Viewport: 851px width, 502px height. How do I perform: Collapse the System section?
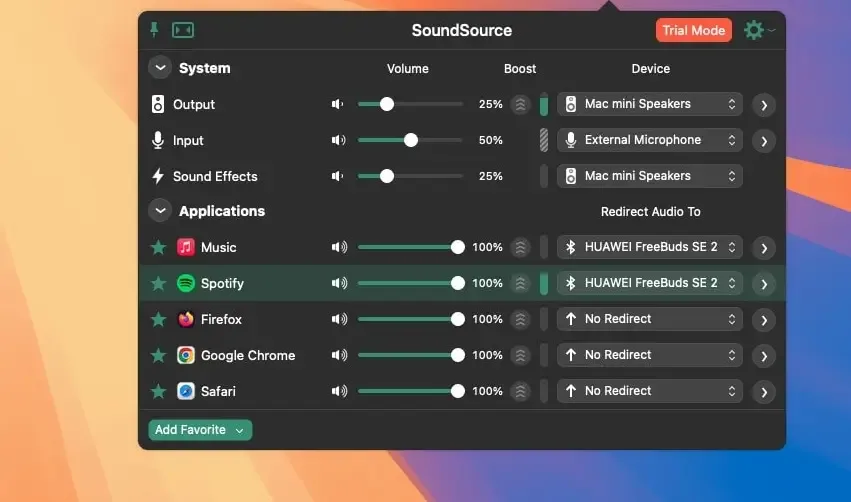click(x=160, y=68)
